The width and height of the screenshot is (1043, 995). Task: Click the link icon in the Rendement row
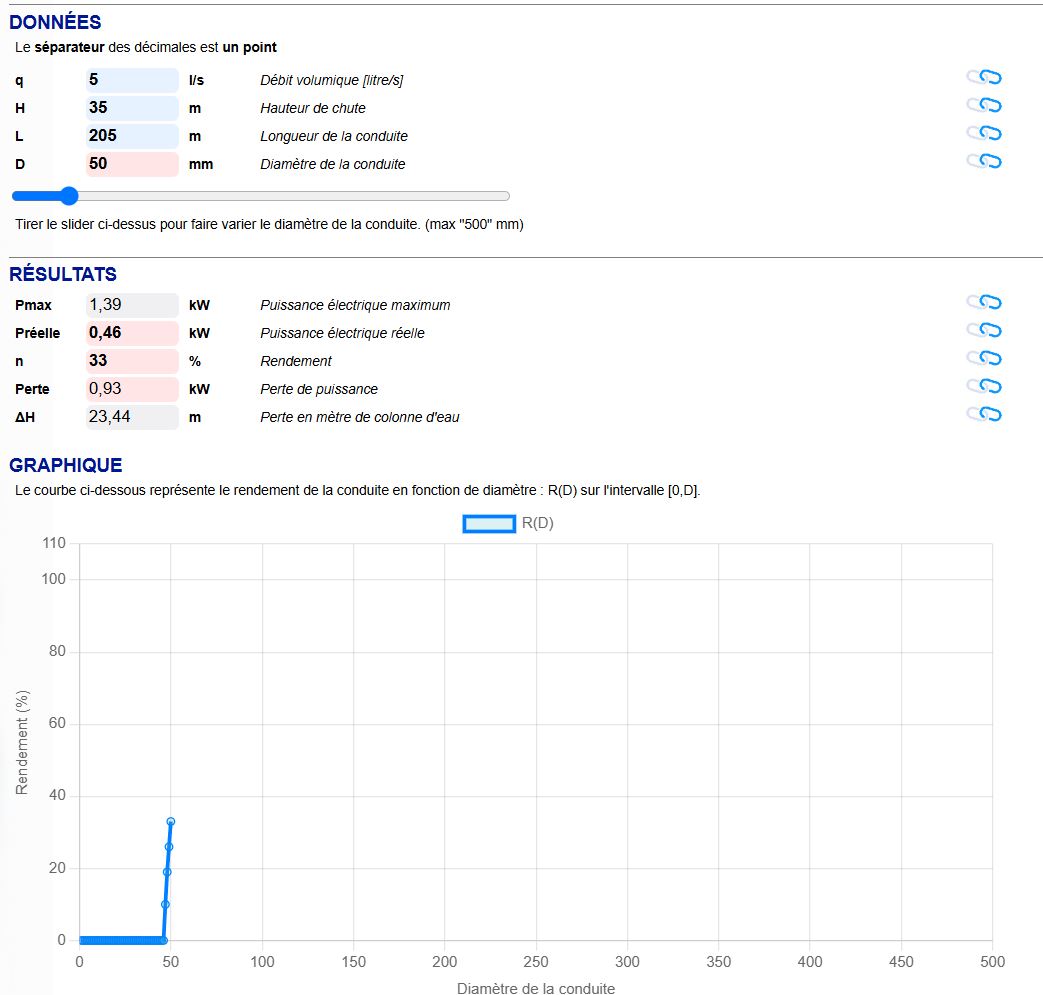[x=984, y=358]
